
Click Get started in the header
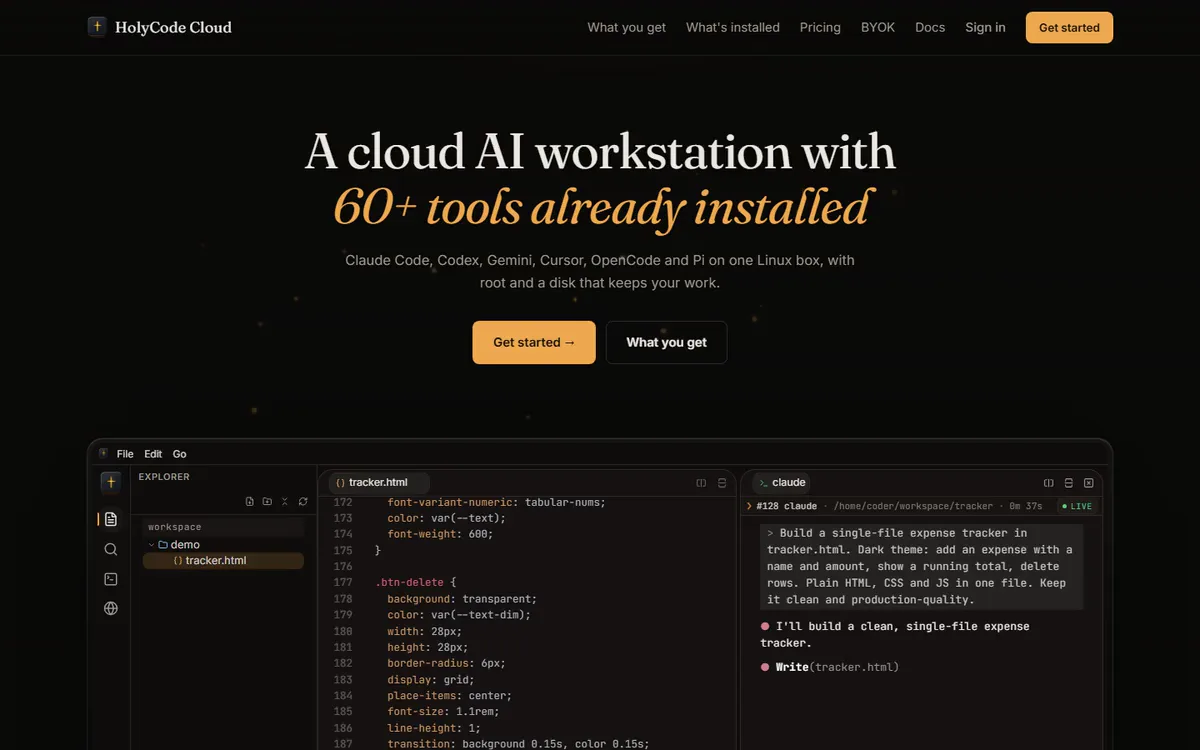tap(1069, 28)
